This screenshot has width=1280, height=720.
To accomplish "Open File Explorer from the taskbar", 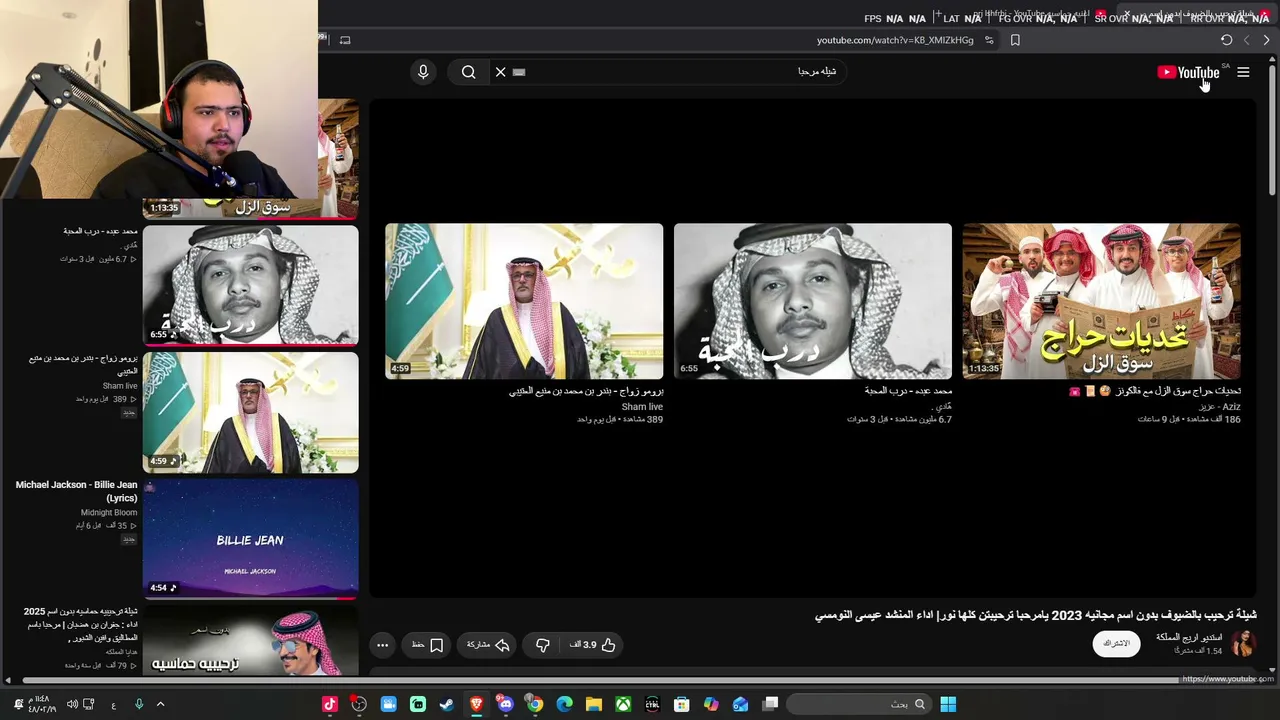I will 593,704.
